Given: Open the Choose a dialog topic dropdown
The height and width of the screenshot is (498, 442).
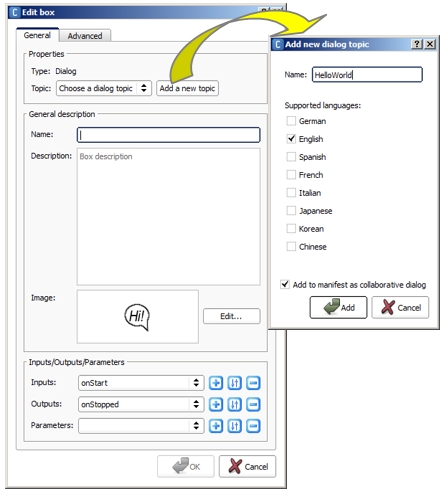Looking at the screenshot, I should click(104, 88).
